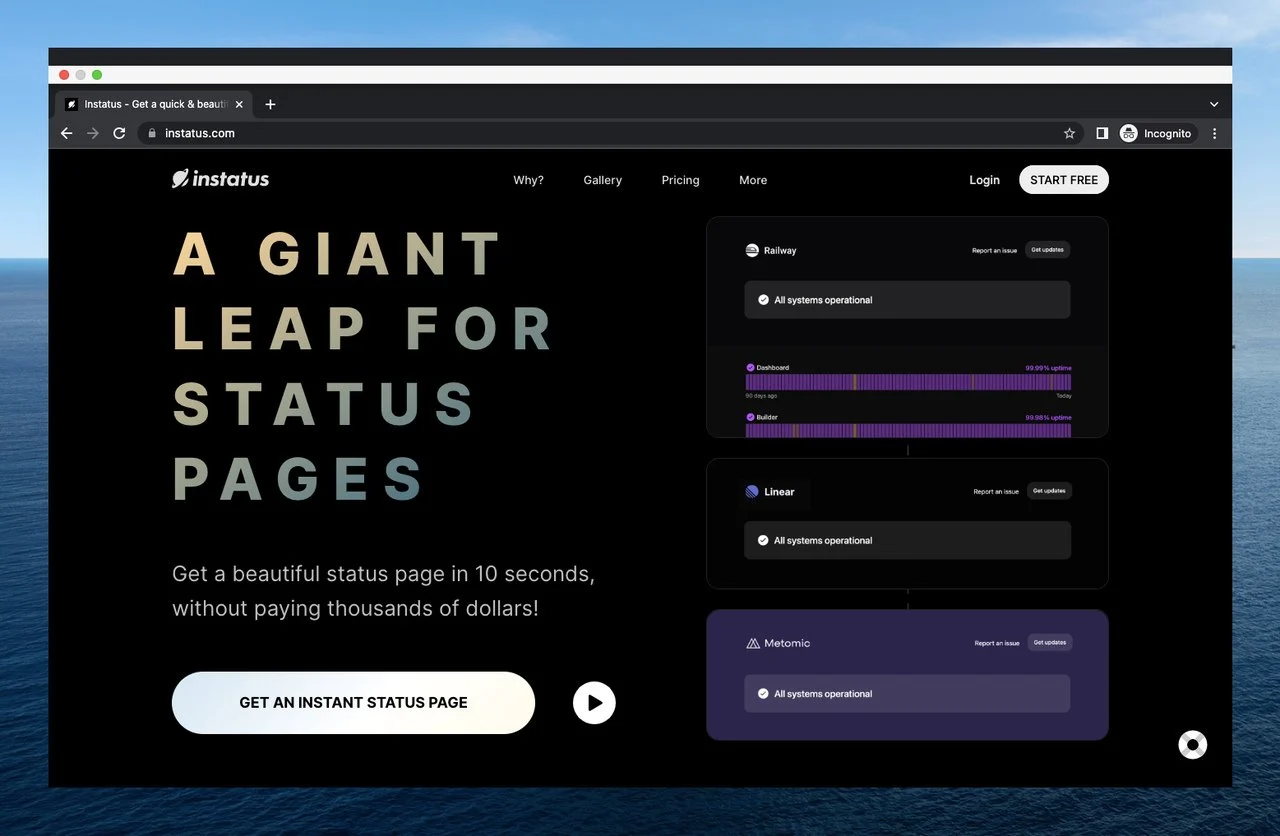Select the Instatus browser tab

[154, 104]
